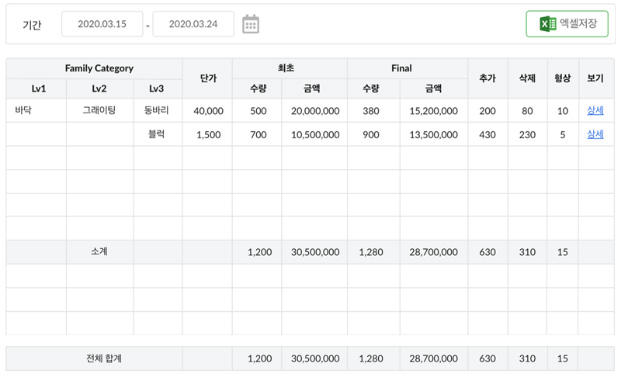Select the 바닥 Lv1 cell

tap(36, 111)
